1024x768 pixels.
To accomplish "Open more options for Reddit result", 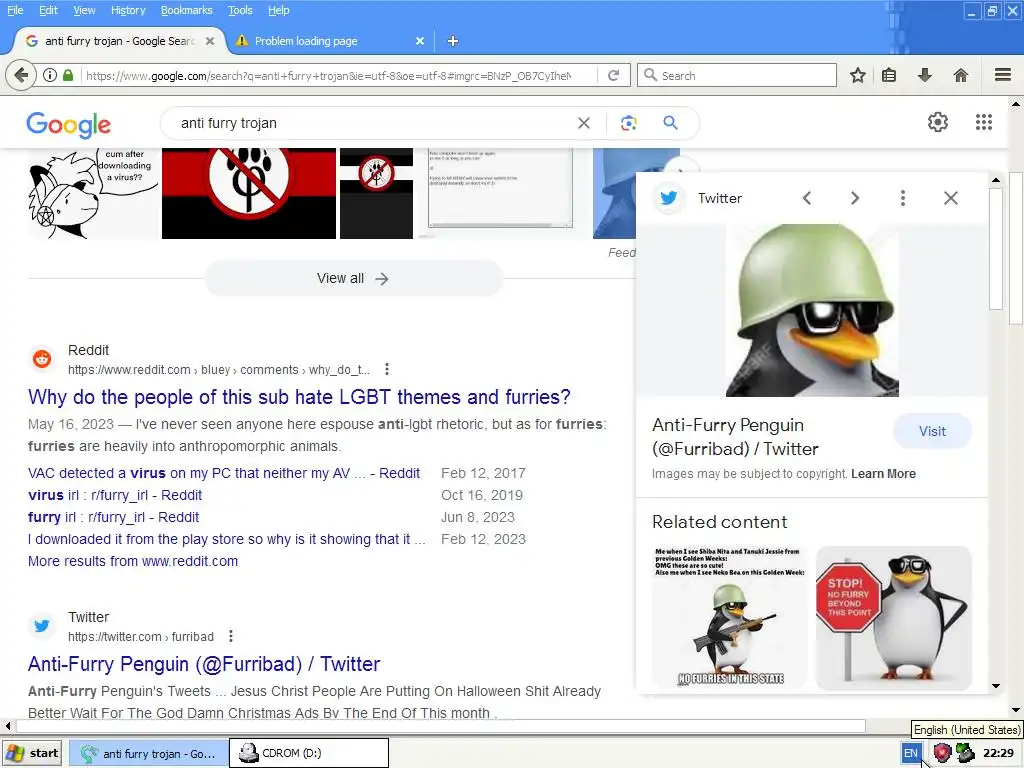I will [x=387, y=370].
